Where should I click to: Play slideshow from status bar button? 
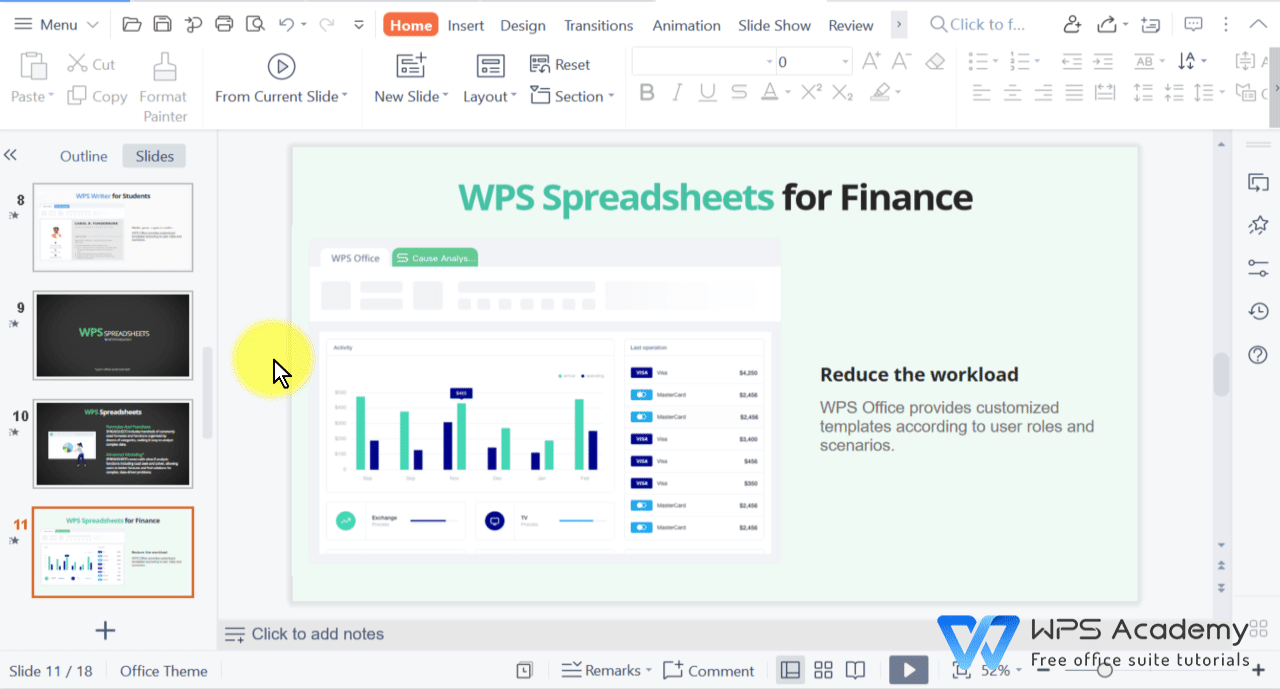pyautogui.click(x=908, y=670)
